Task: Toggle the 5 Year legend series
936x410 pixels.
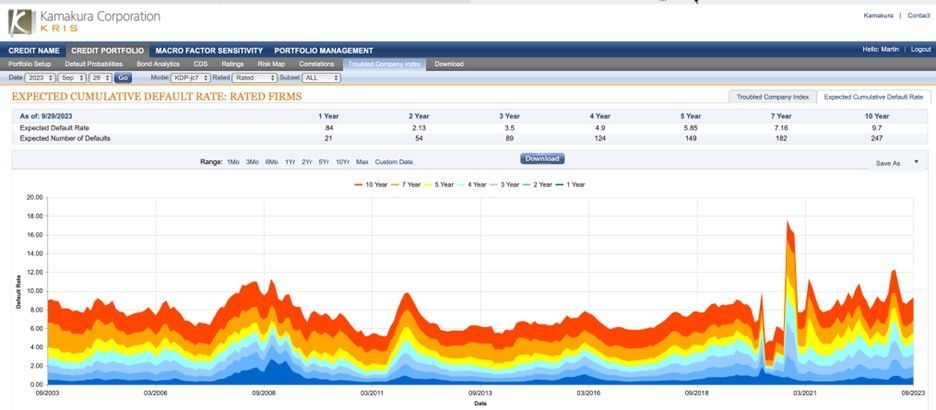Action: click(x=439, y=184)
